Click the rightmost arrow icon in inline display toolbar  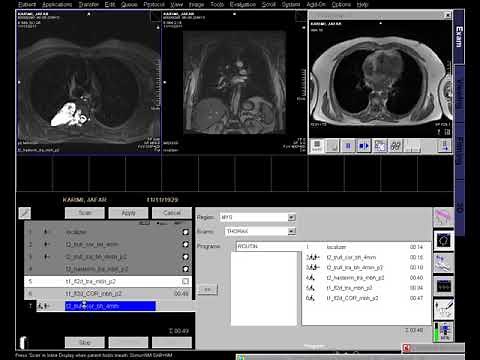[444, 146]
